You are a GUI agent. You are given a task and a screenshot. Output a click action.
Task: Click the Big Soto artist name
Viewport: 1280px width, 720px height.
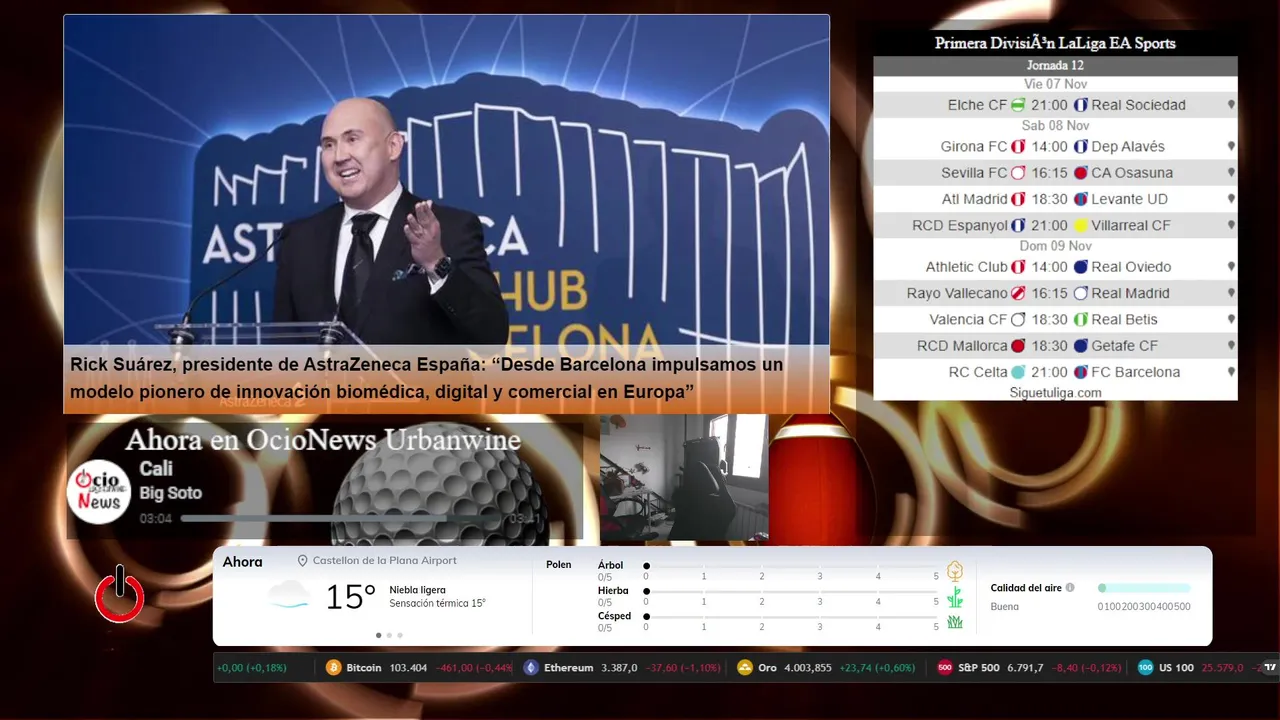click(x=171, y=493)
